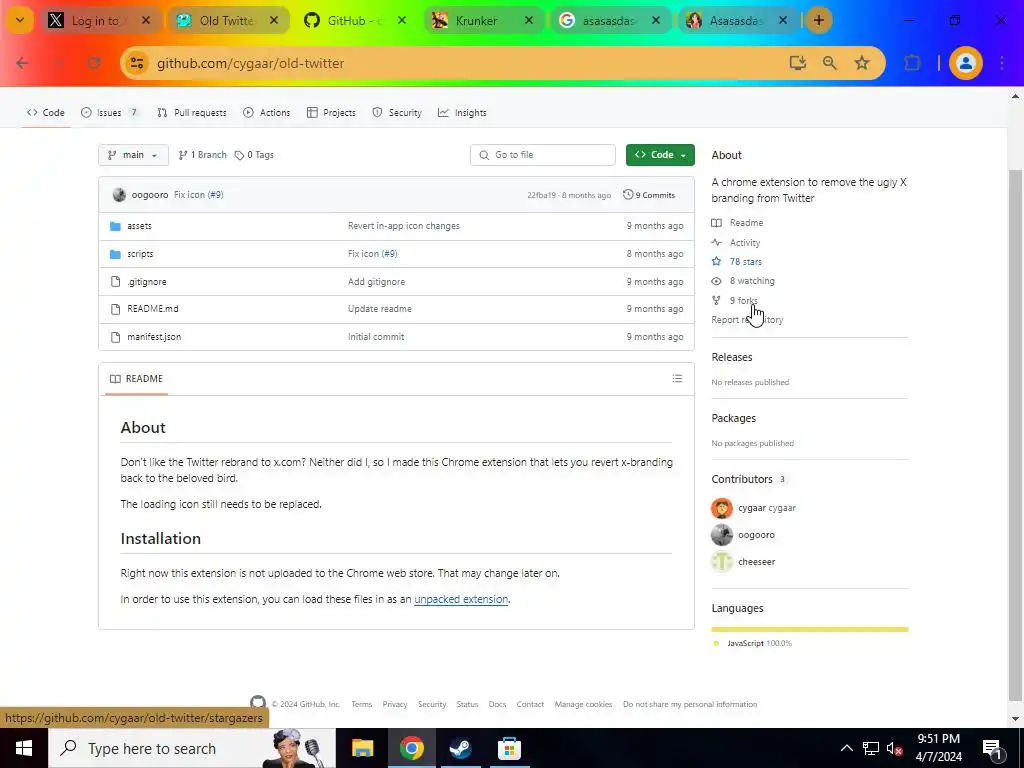
Task: Open the Projects tab
Action: pyautogui.click(x=331, y=112)
